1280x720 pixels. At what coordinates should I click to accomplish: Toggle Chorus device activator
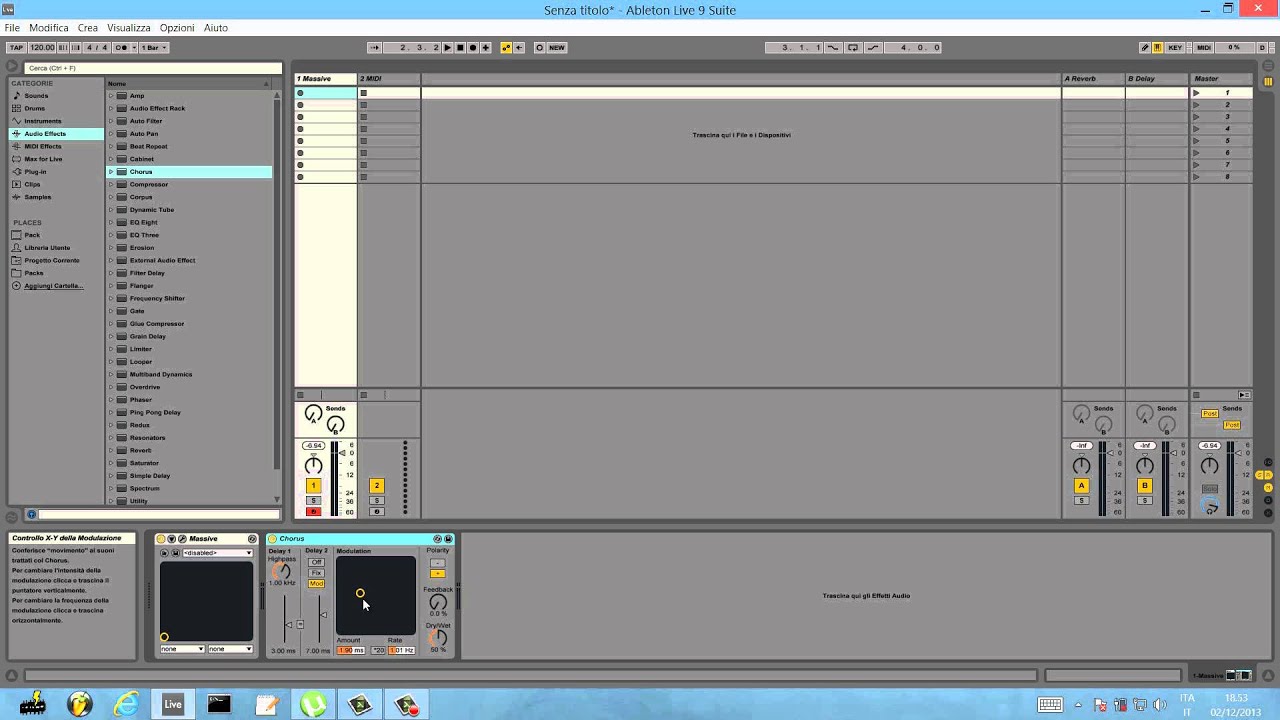tap(272, 539)
